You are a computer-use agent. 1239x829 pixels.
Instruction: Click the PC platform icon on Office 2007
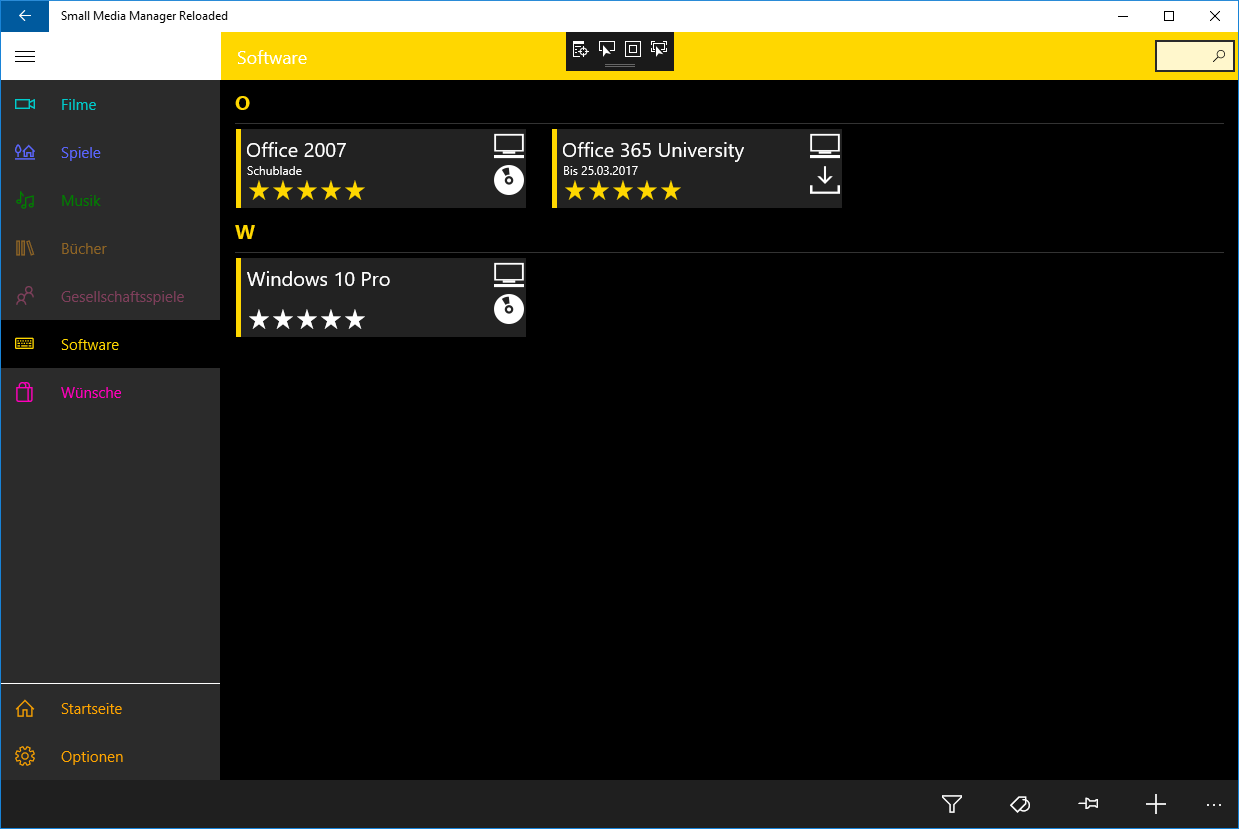(x=509, y=146)
